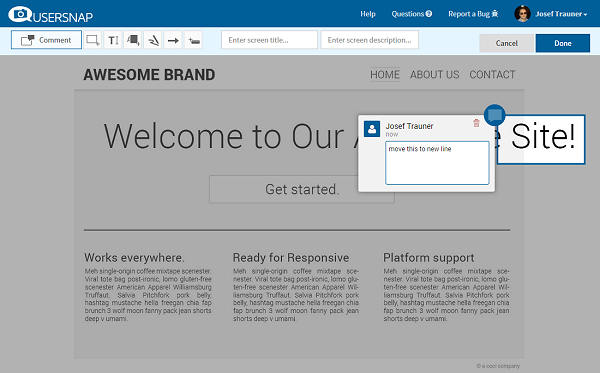Click the highlighted 'Site!' region

point(541,140)
